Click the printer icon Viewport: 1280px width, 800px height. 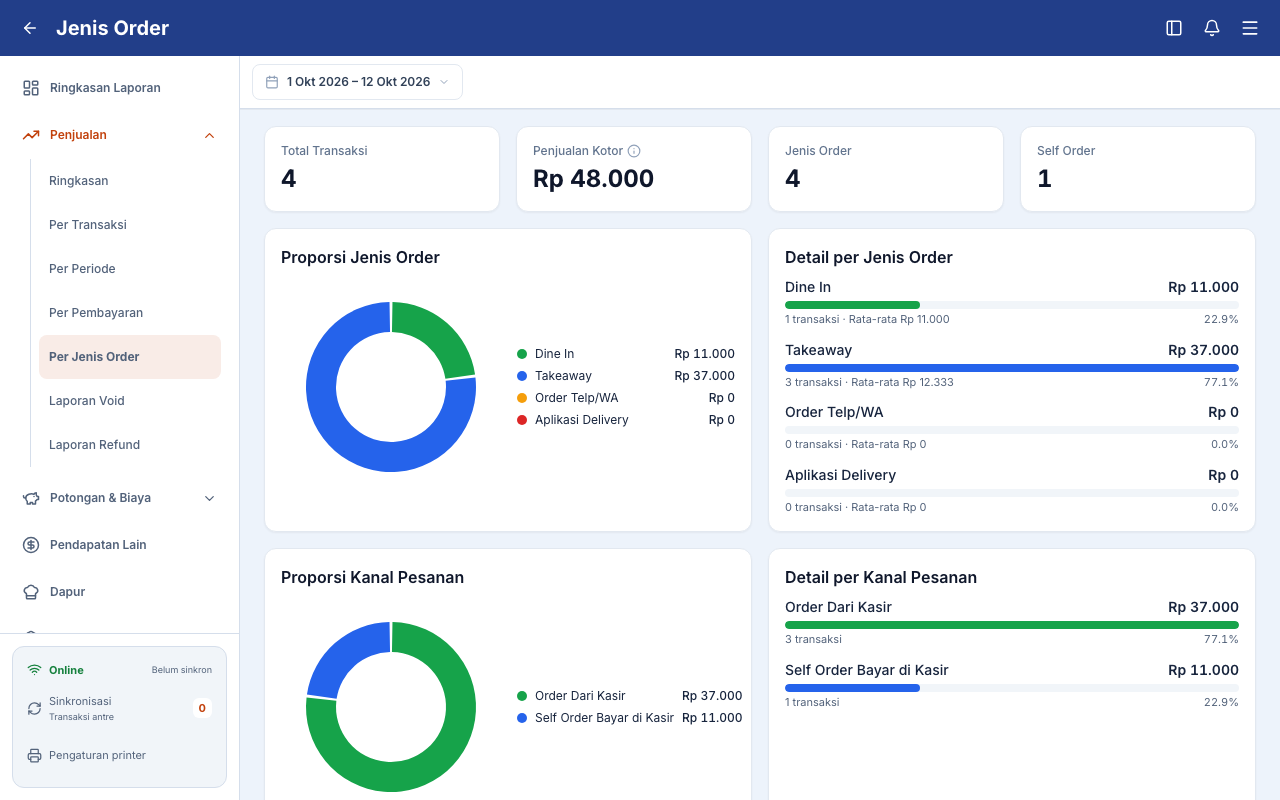click(34, 755)
